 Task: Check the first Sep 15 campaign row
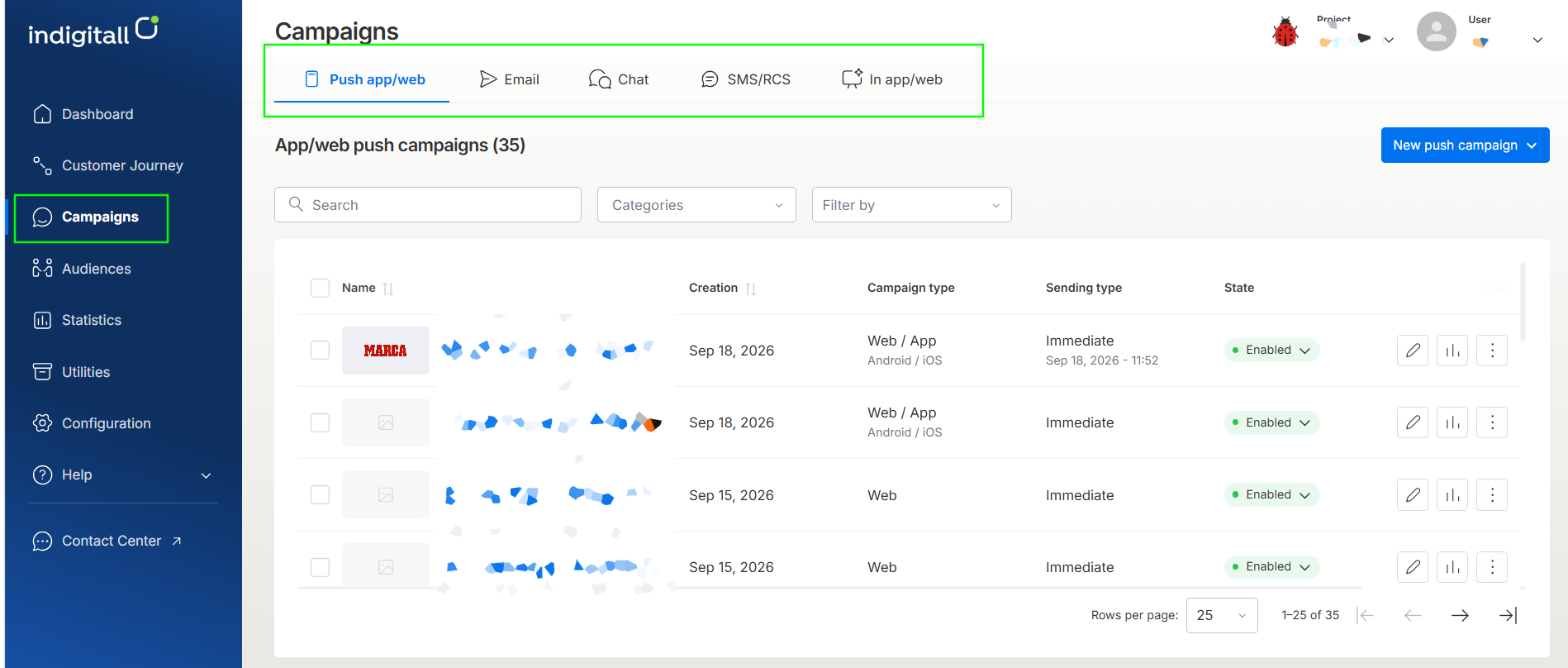click(x=320, y=494)
